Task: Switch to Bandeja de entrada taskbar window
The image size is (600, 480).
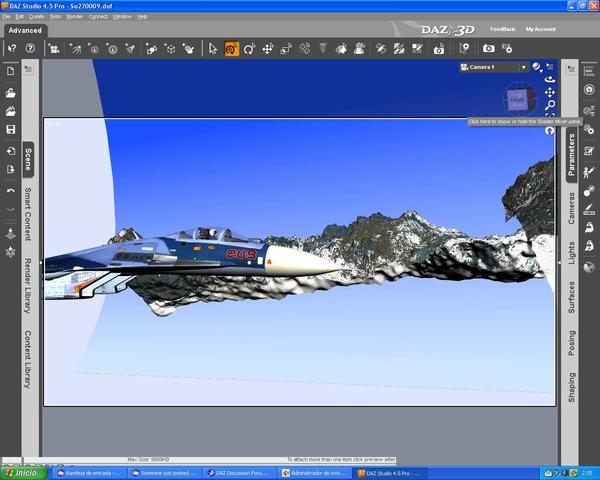Action: pyautogui.click(x=88, y=473)
